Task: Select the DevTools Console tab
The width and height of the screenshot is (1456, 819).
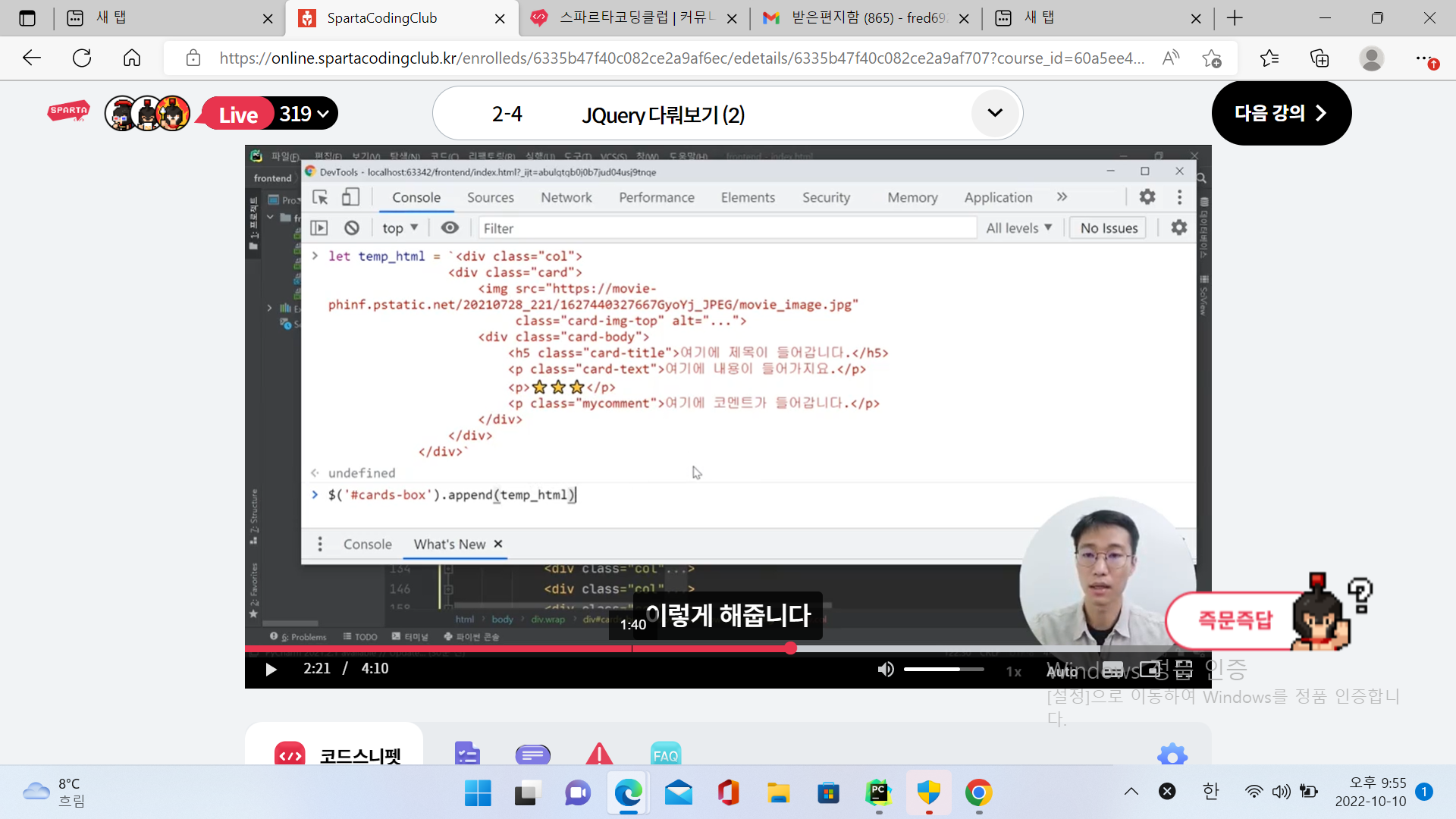Action: (x=416, y=197)
